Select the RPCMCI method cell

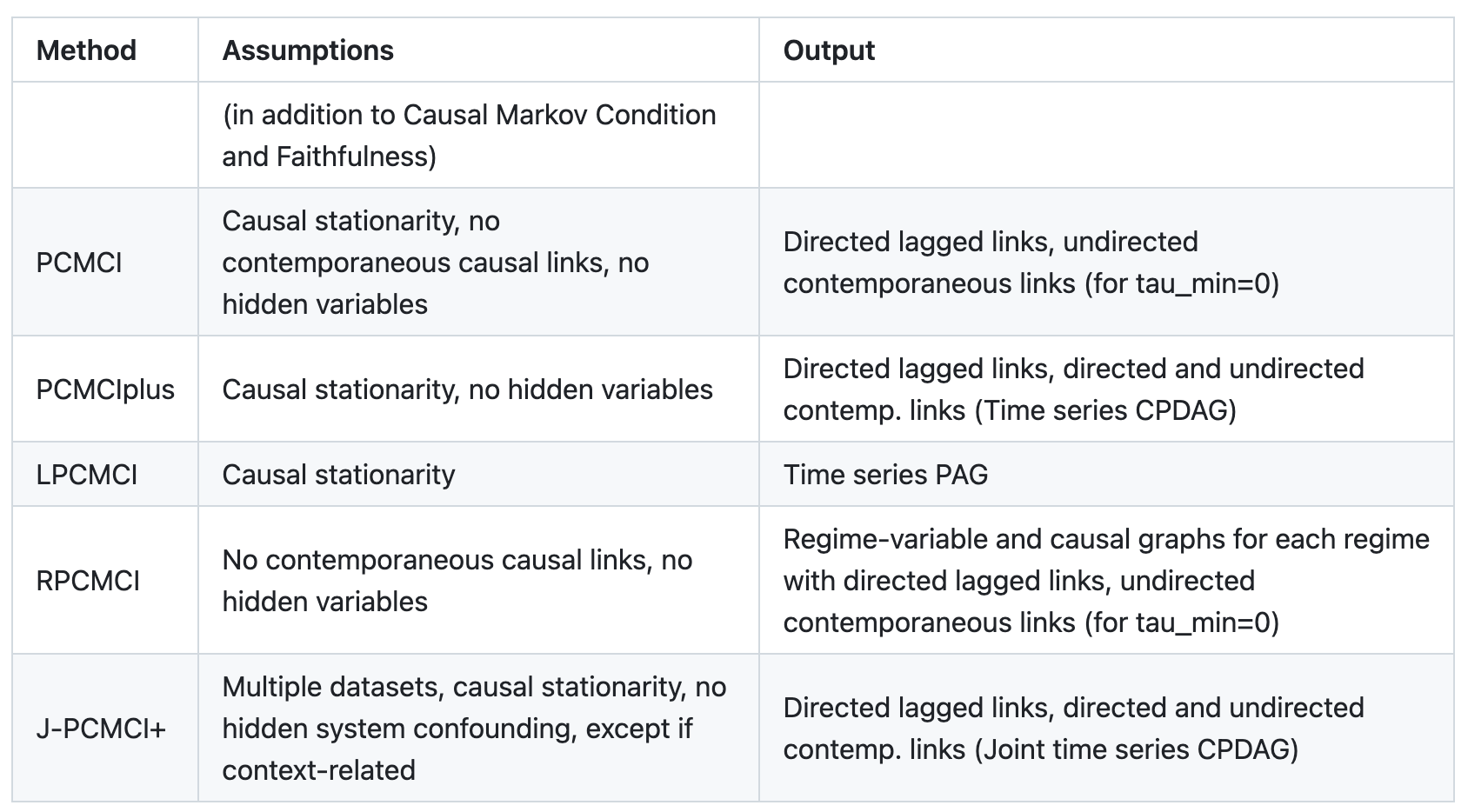coord(88,581)
